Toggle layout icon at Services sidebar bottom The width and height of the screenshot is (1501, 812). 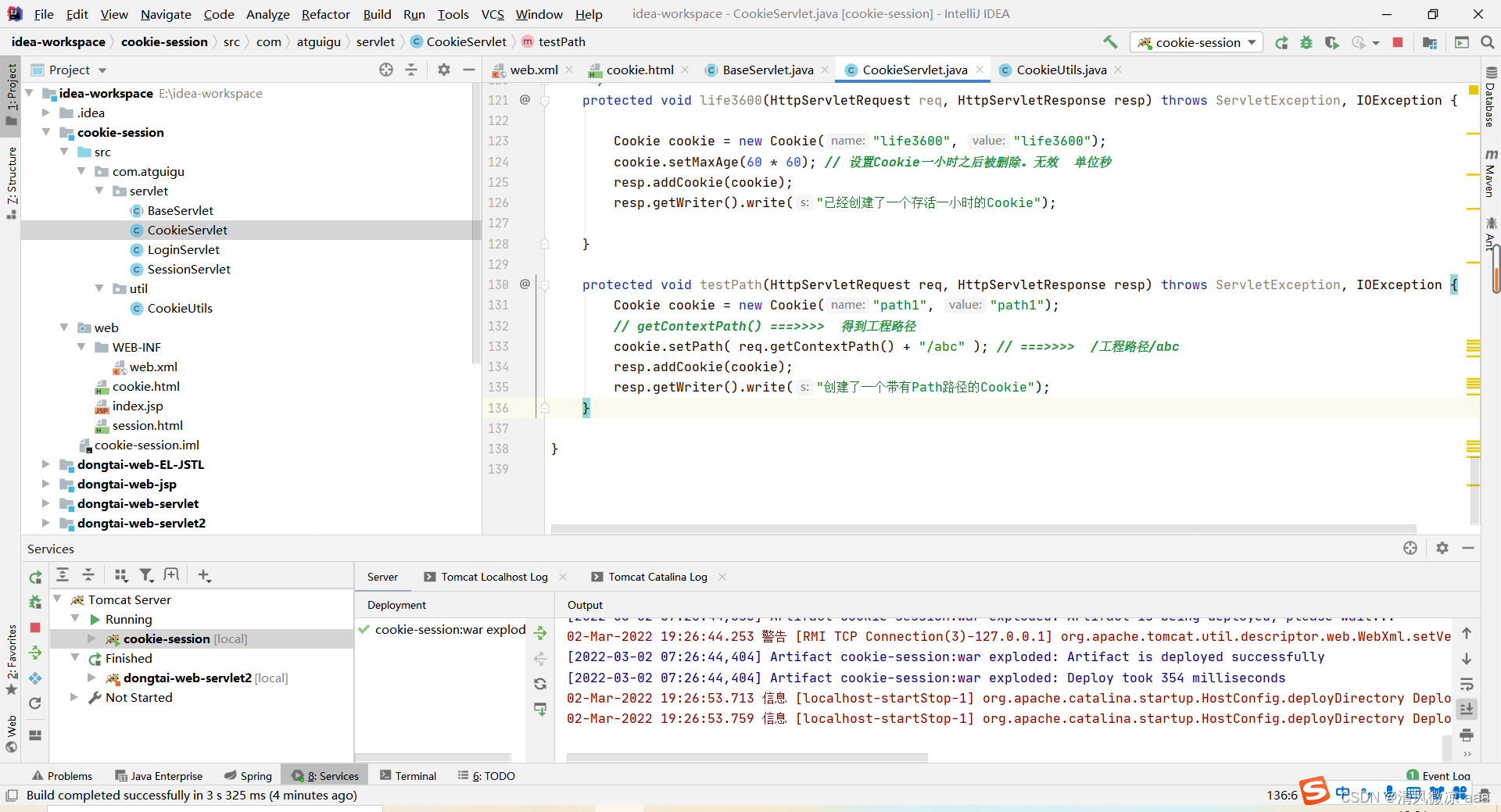35,735
